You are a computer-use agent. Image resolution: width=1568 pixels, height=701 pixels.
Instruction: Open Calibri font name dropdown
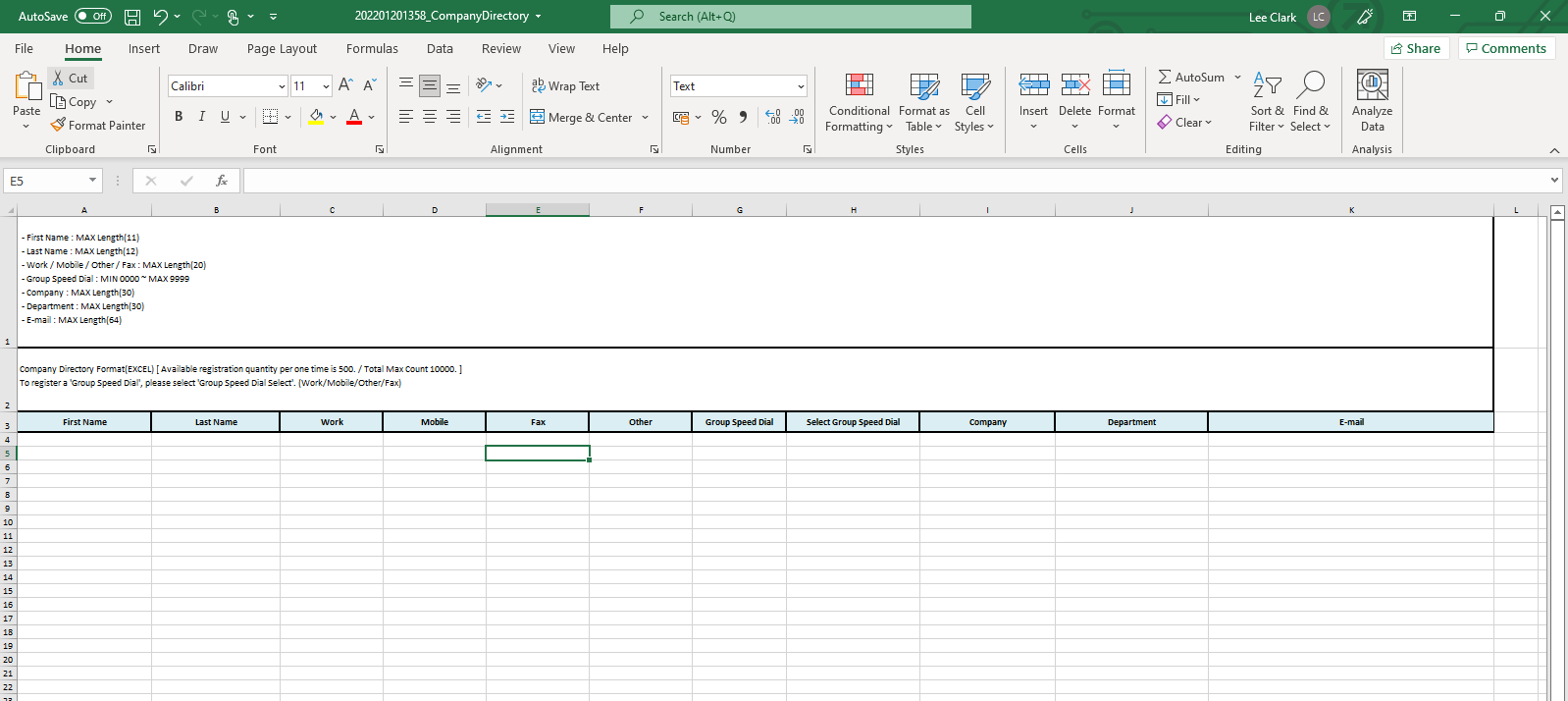(282, 86)
